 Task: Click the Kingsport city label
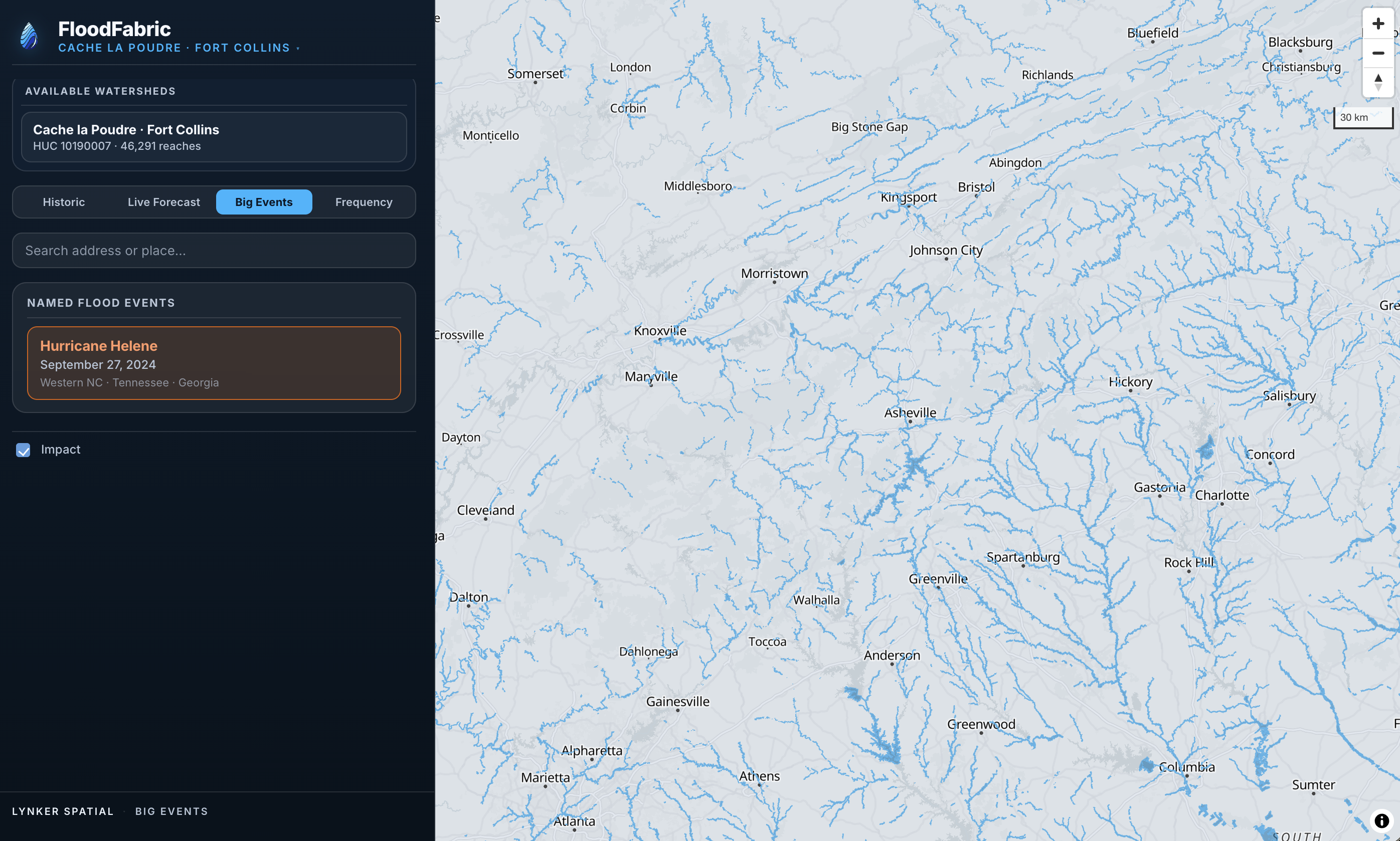pyautogui.click(x=909, y=197)
